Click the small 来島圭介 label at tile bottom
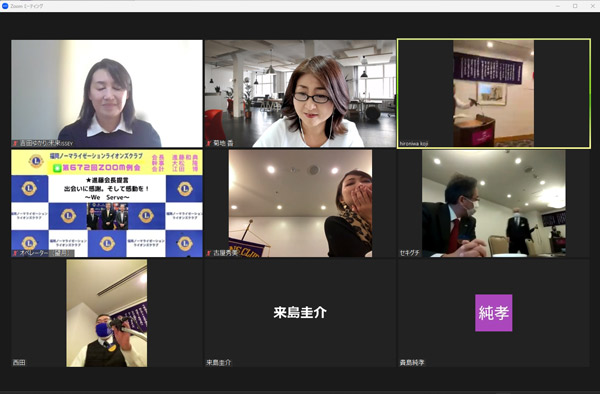600x394 pixels. click(218, 362)
